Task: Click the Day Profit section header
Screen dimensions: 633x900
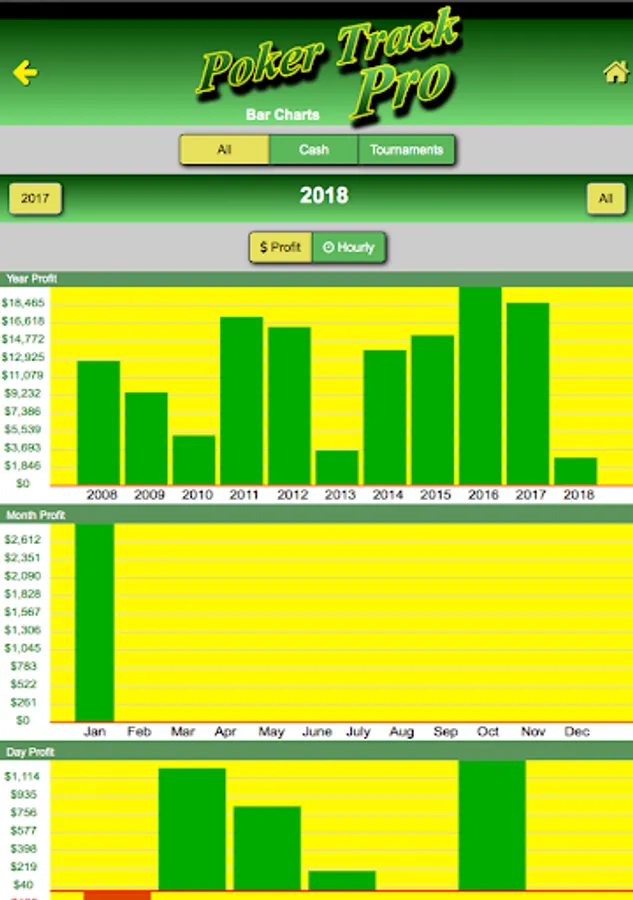Action: [316, 752]
